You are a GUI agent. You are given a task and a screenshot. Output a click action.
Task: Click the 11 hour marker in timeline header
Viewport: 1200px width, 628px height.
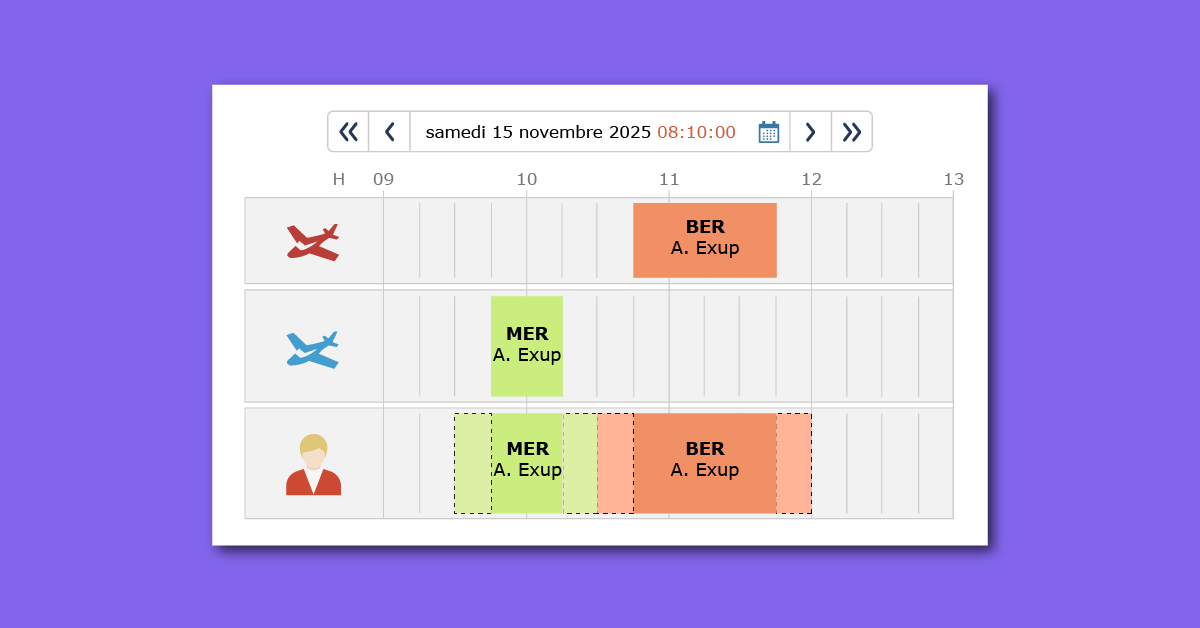point(669,180)
